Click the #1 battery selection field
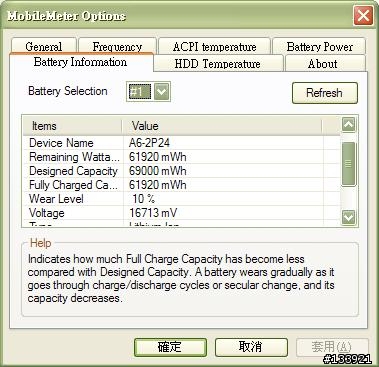The height and width of the screenshot is (367, 379). [140, 91]
